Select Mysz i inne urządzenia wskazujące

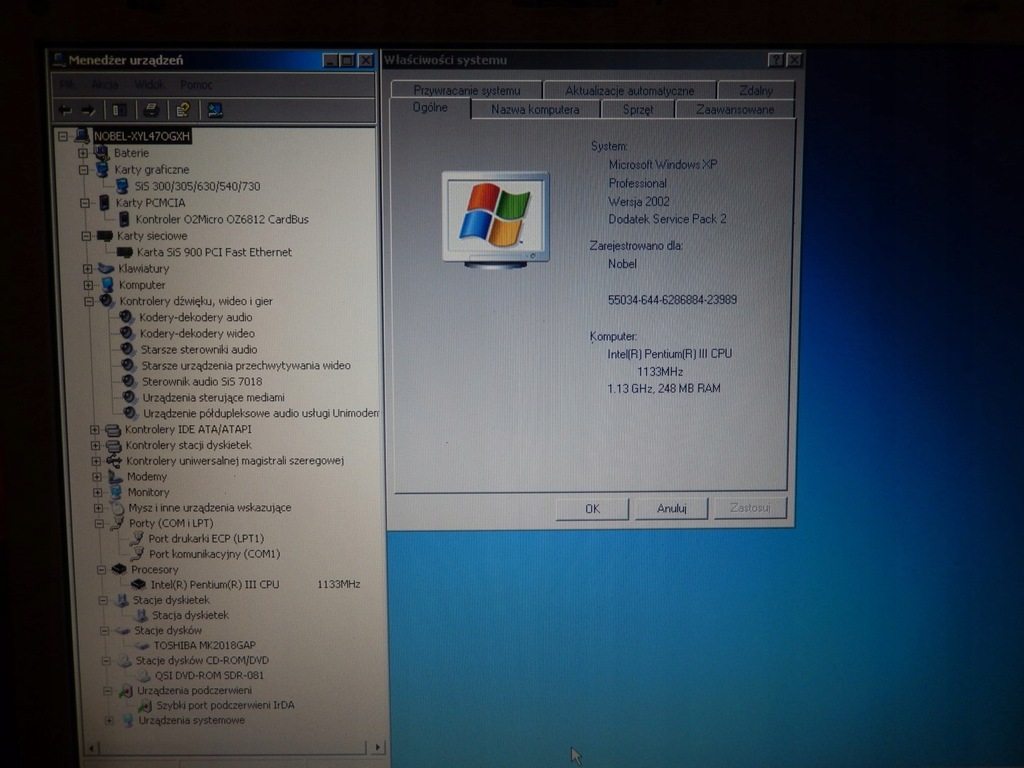pyautogui.click(x=210, y=507)
